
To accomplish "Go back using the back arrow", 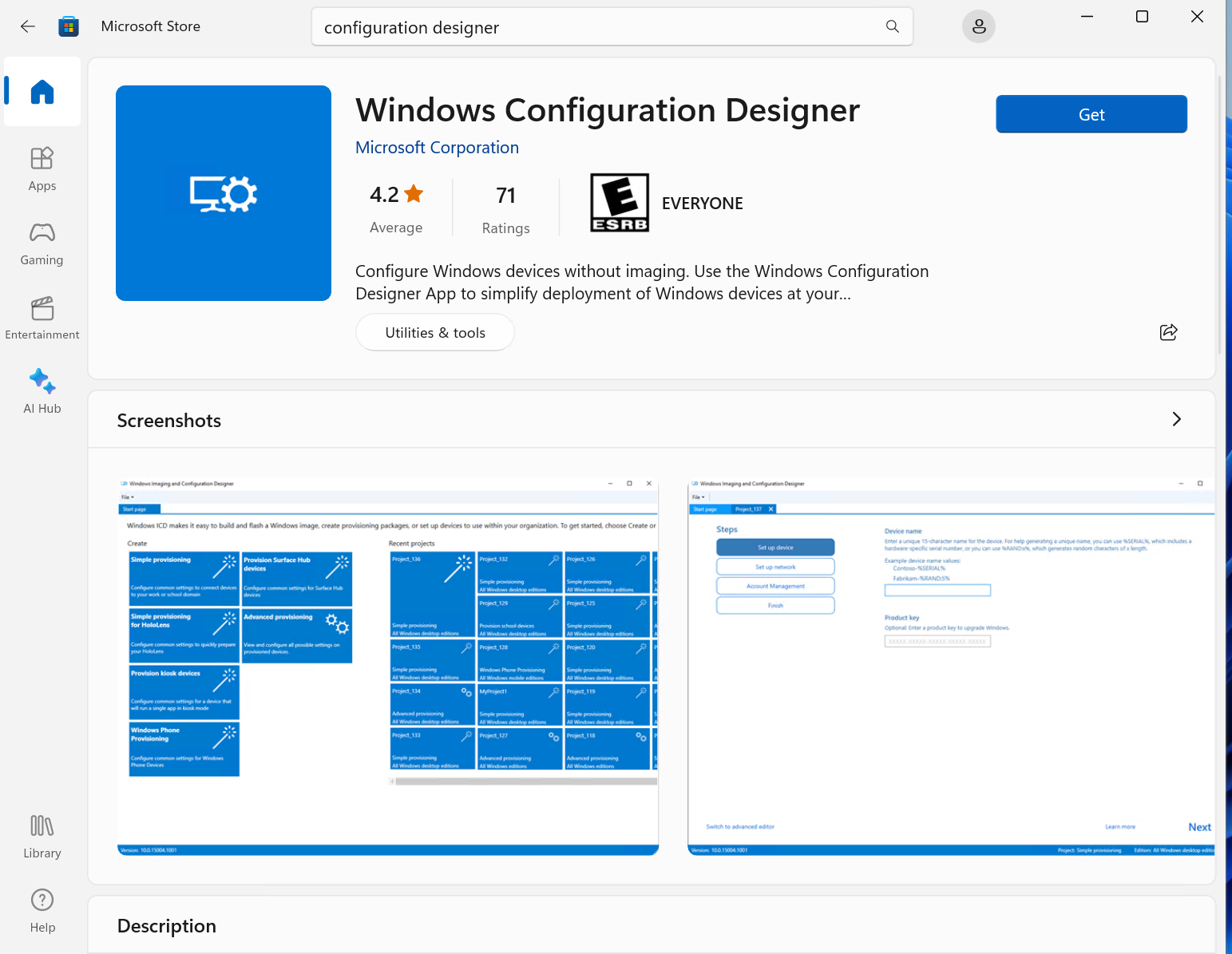I will coord(28,26).
